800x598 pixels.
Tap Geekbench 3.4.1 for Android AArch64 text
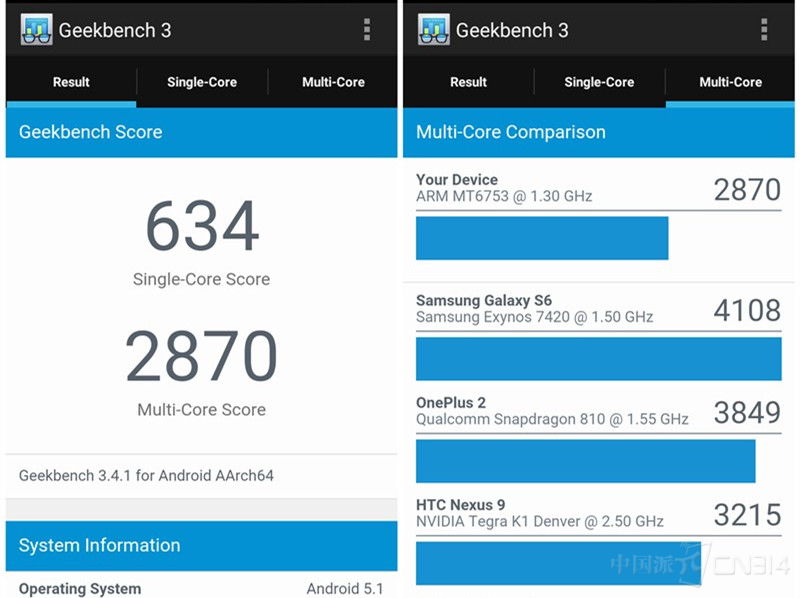point(146,476)
